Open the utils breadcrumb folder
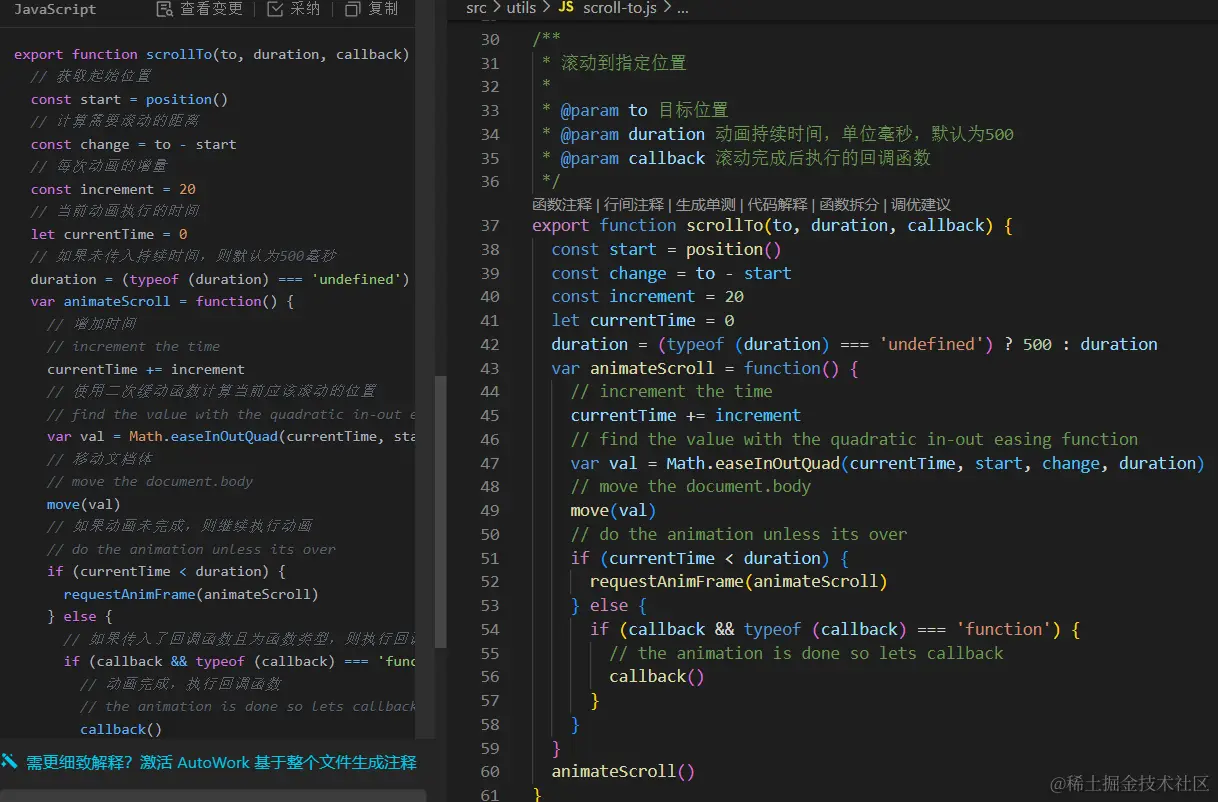This screenshot has height=802, width=1218. pyautogui.click(x=521, y=8)
